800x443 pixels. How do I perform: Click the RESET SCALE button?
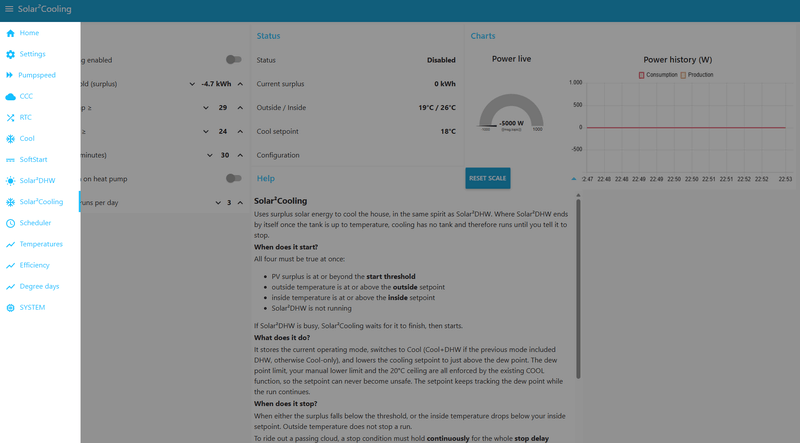coord(488,178)
